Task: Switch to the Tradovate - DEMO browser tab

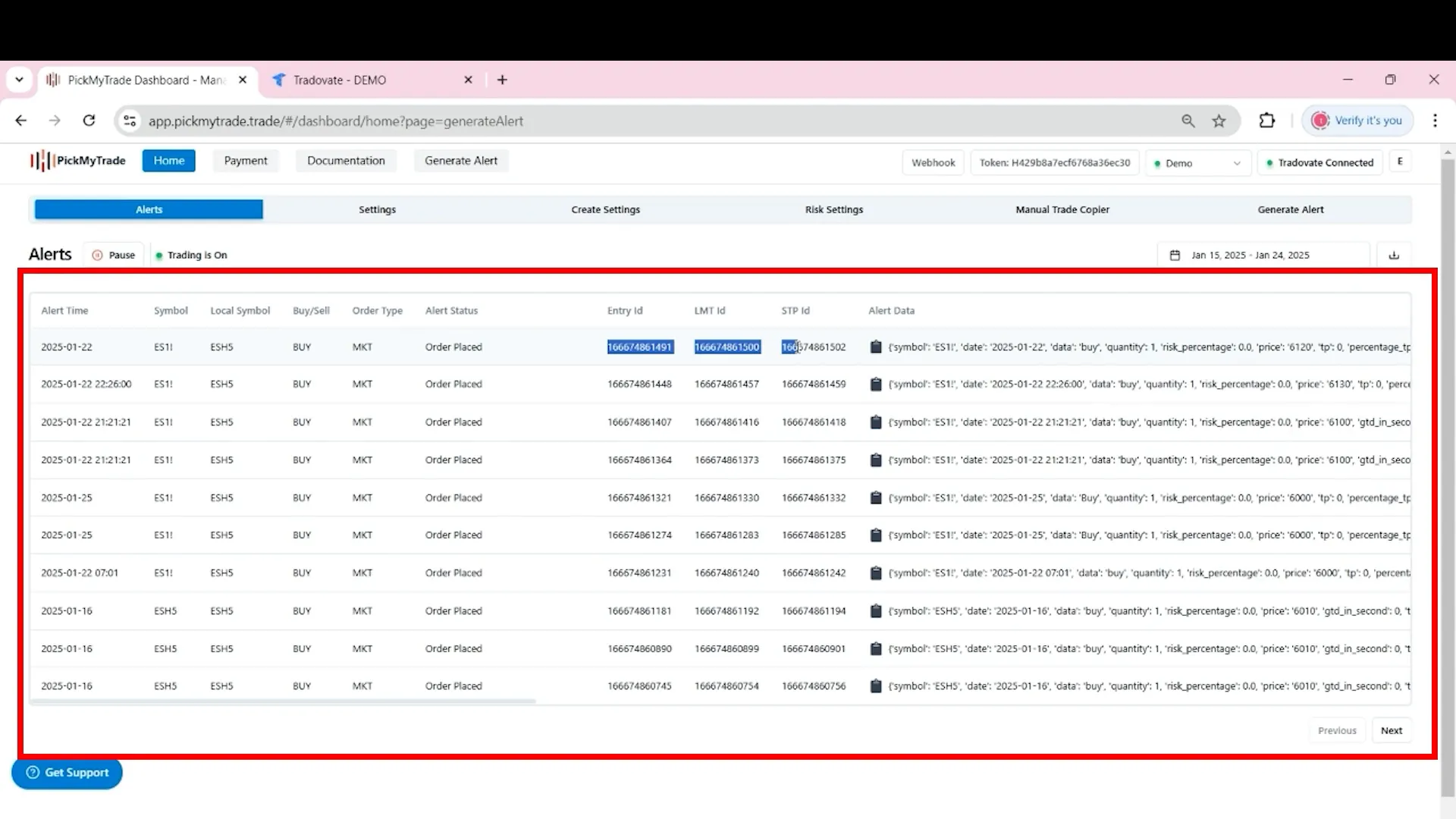Action: click(x=372, y=80)
